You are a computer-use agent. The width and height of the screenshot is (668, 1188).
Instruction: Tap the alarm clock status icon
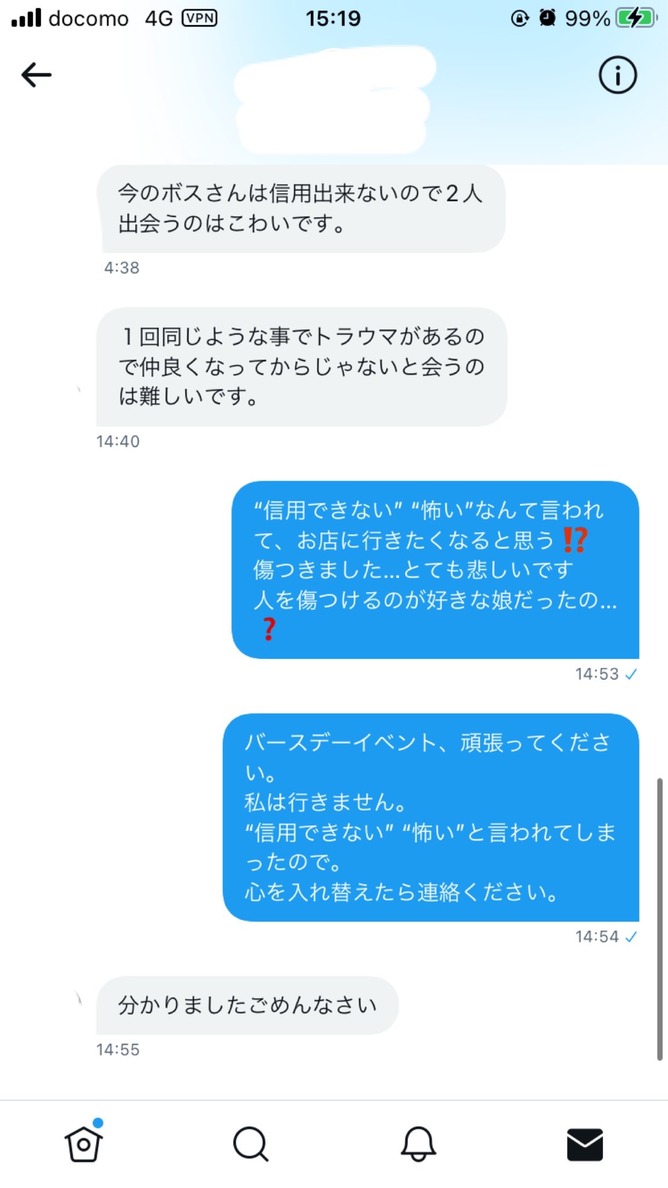(x=548, y=18)
